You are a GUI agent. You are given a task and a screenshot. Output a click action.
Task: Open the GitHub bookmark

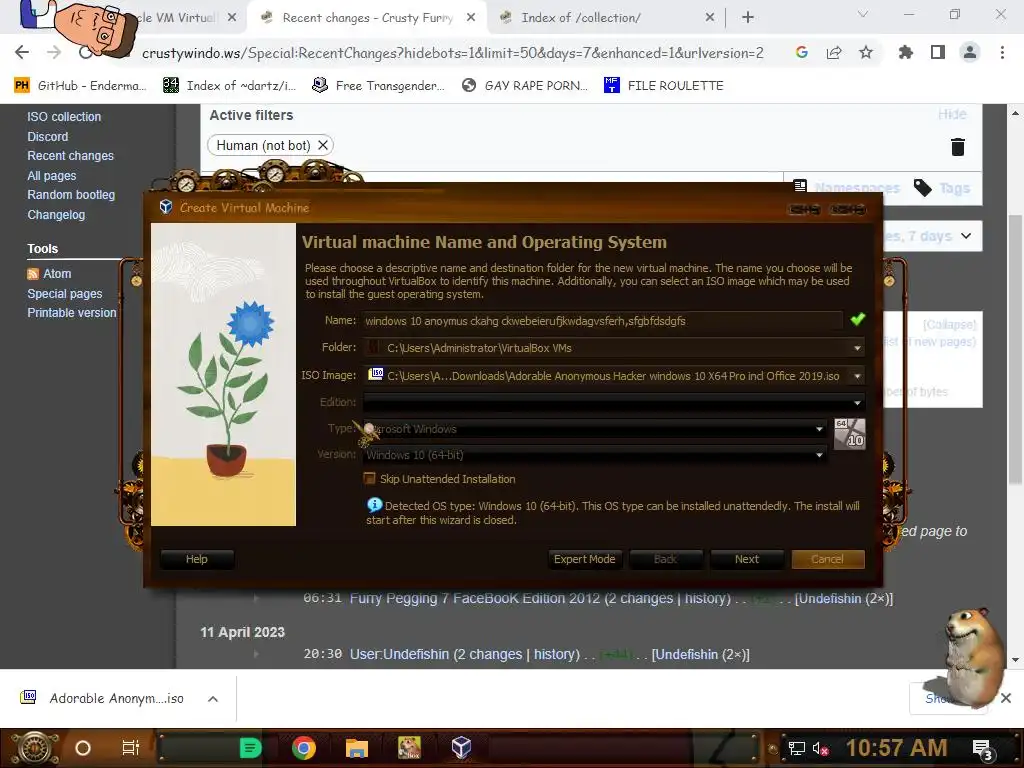(80, 85)
